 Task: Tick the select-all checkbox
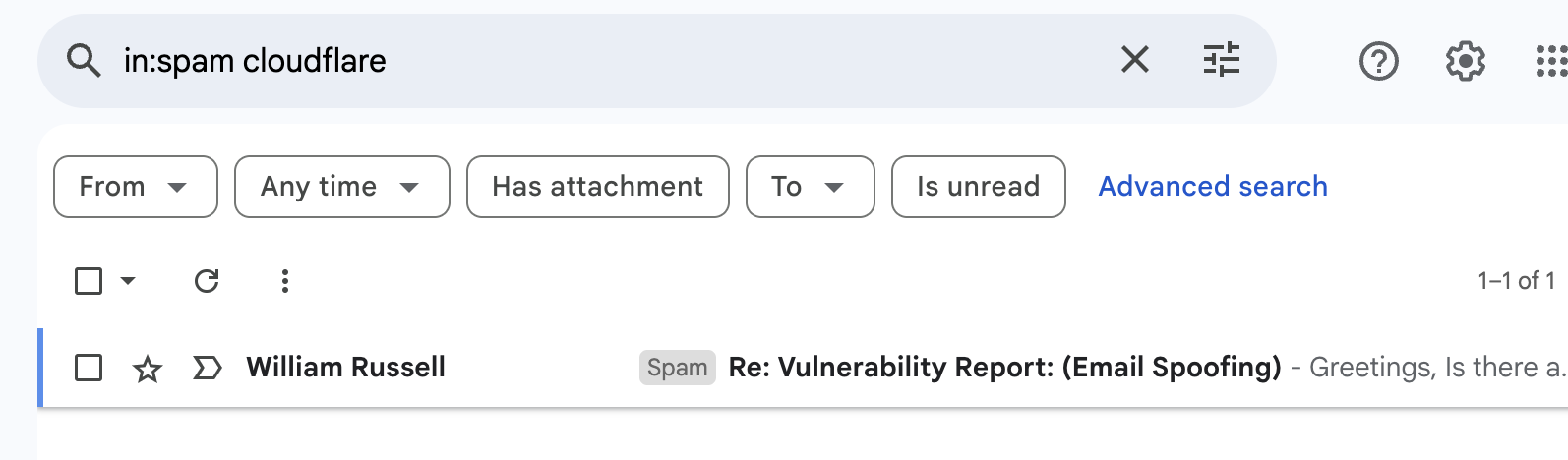[x=89, y=281]
